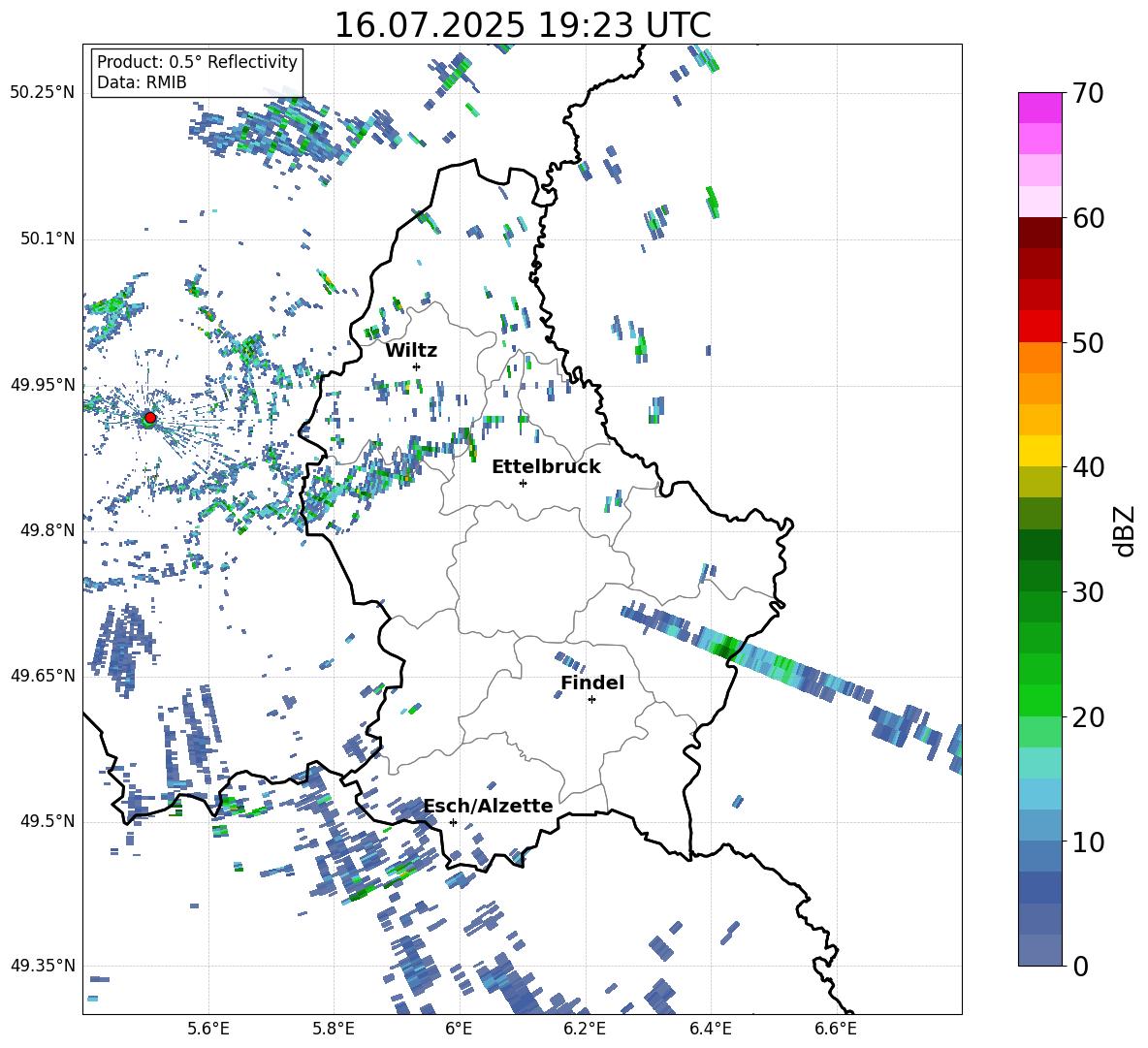Click the 30 value on colorbar

click(1087, 592)
